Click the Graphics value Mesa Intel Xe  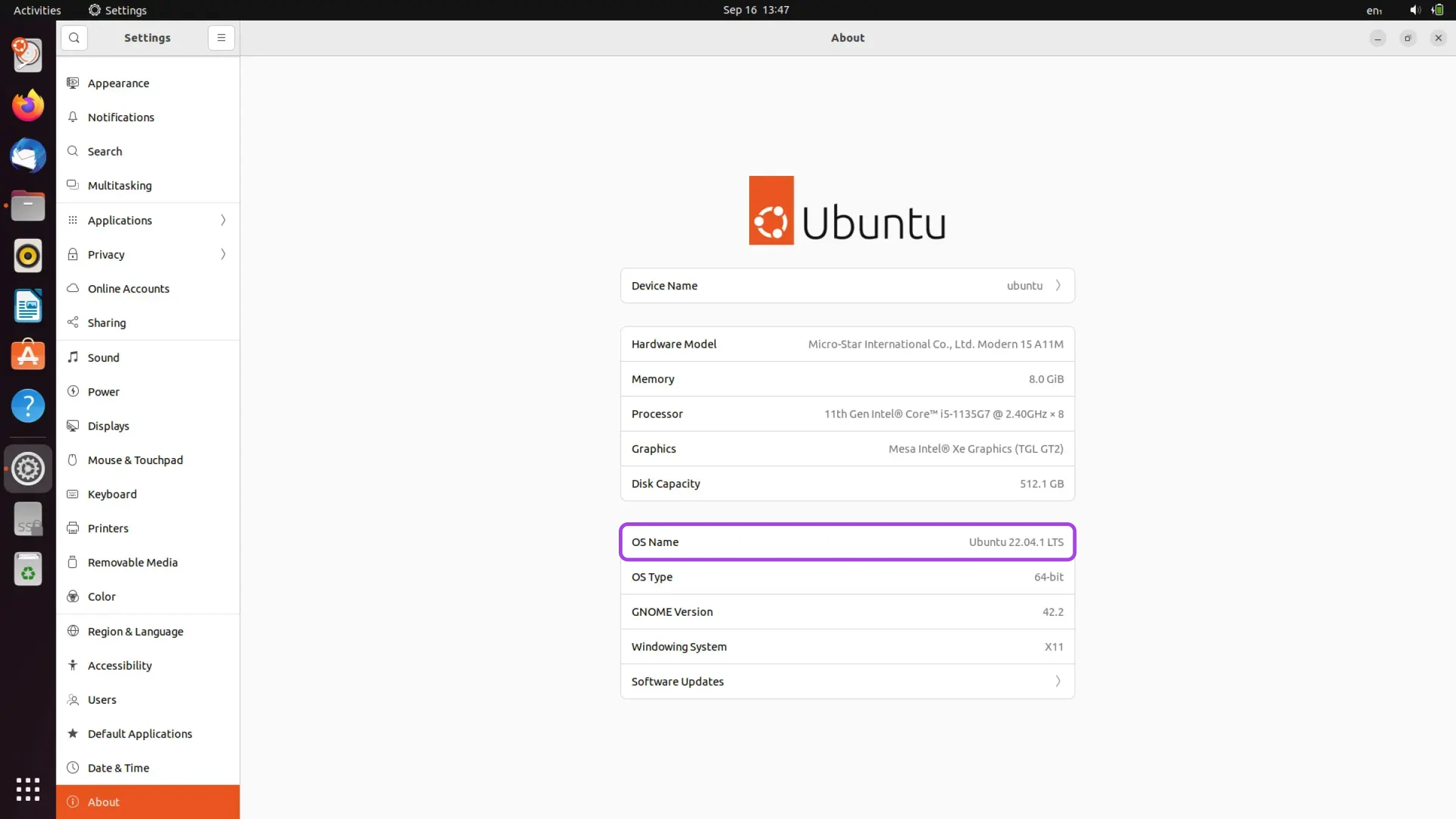pos(976,449)
